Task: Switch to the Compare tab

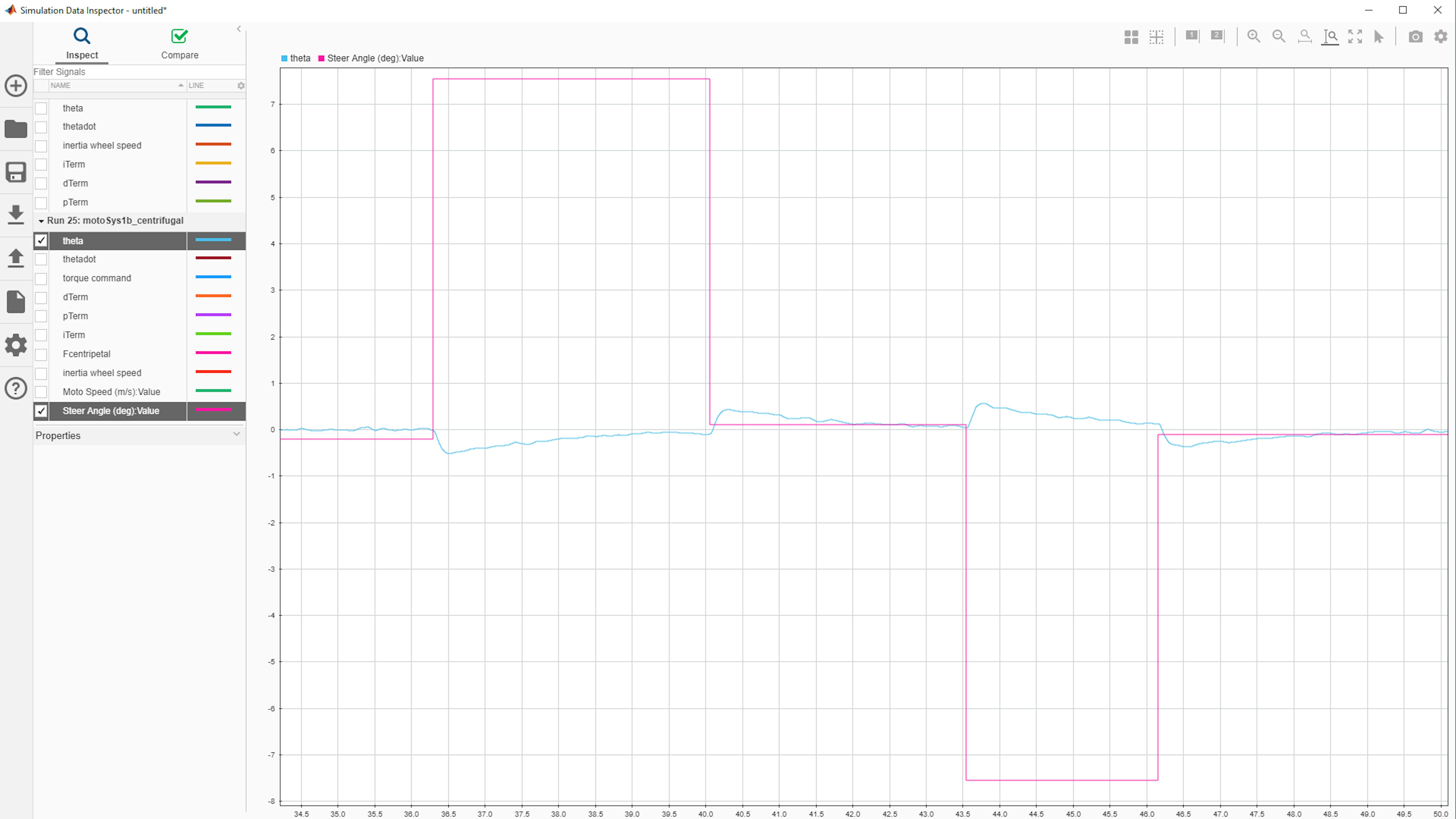Action: [x=180, y=44]
